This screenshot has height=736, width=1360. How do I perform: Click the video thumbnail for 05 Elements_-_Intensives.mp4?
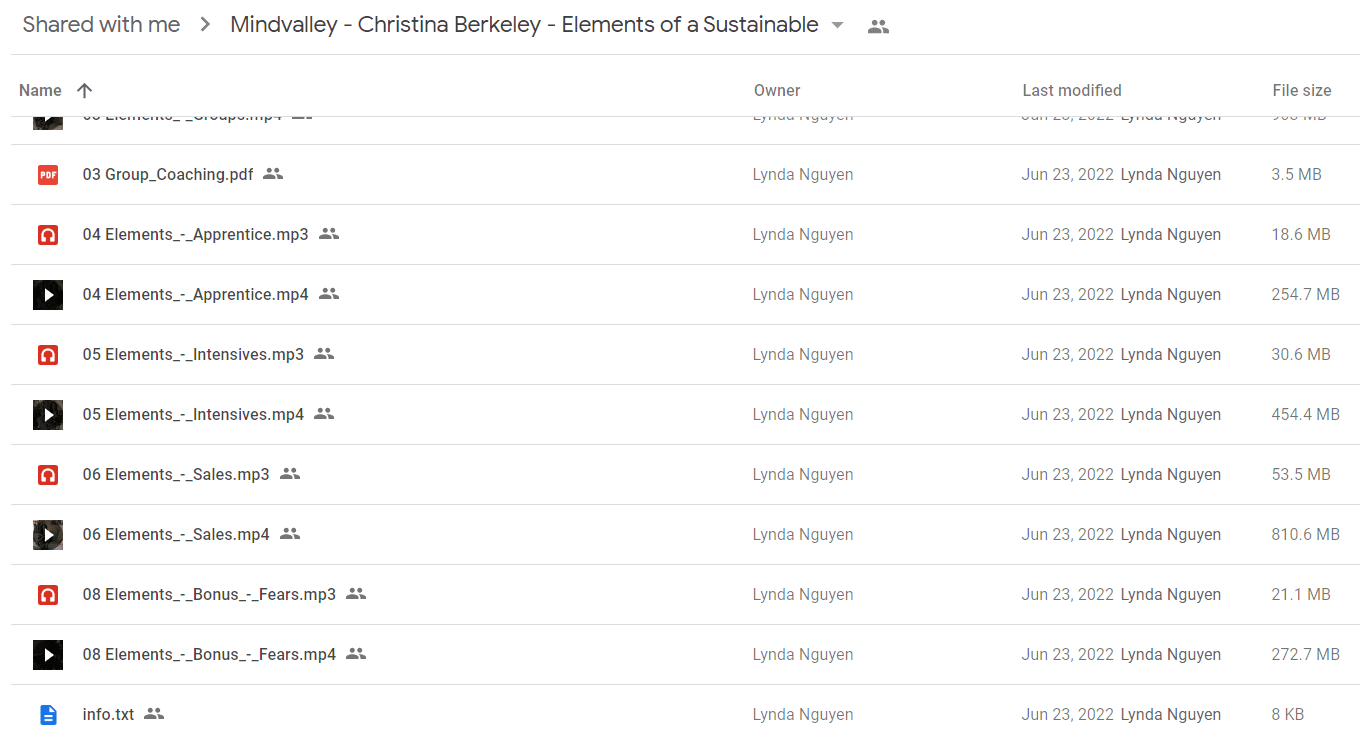point(48,415)
